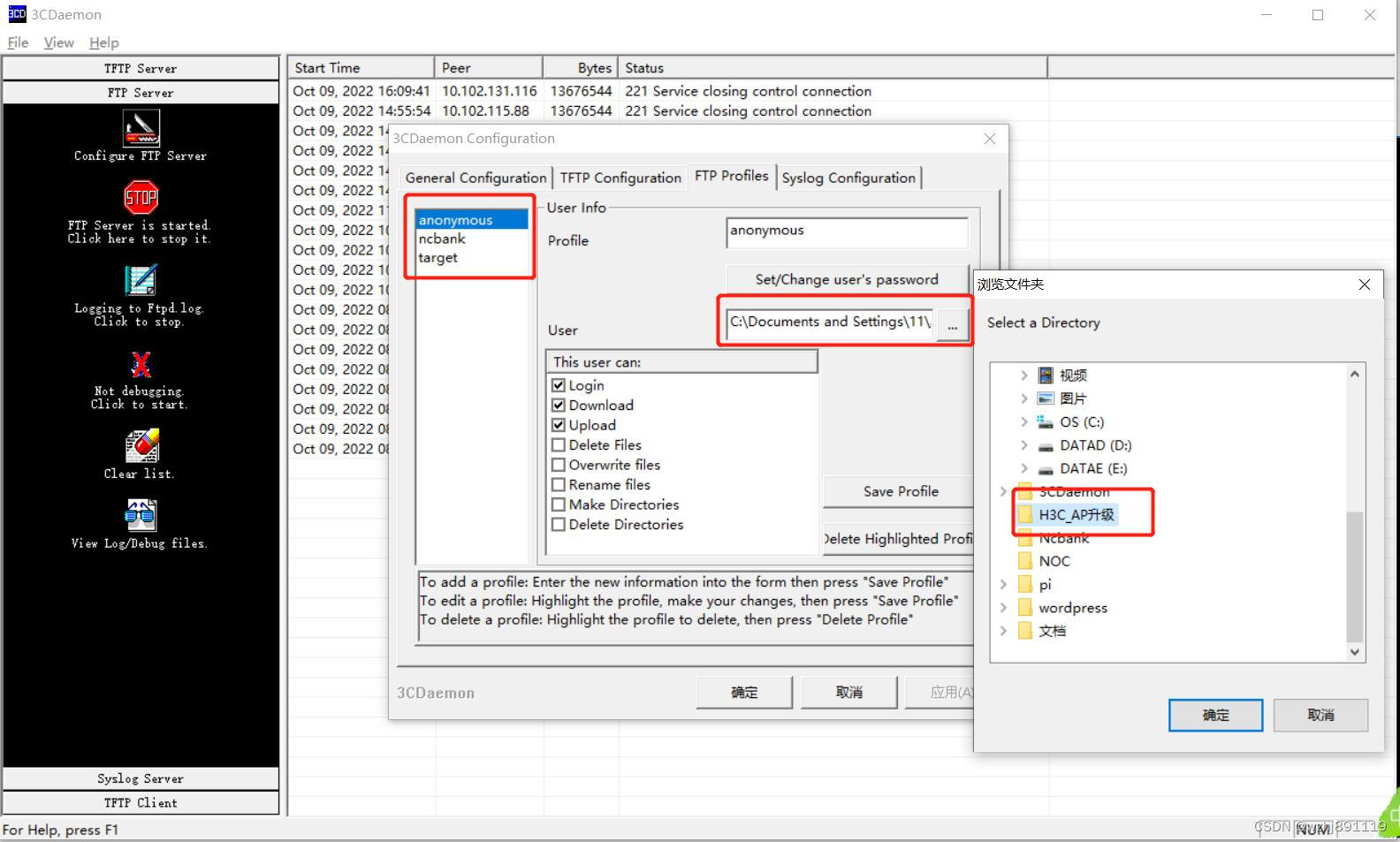Click the Not debugging icon to start
1400x842 pixels.
click(141, 364)
